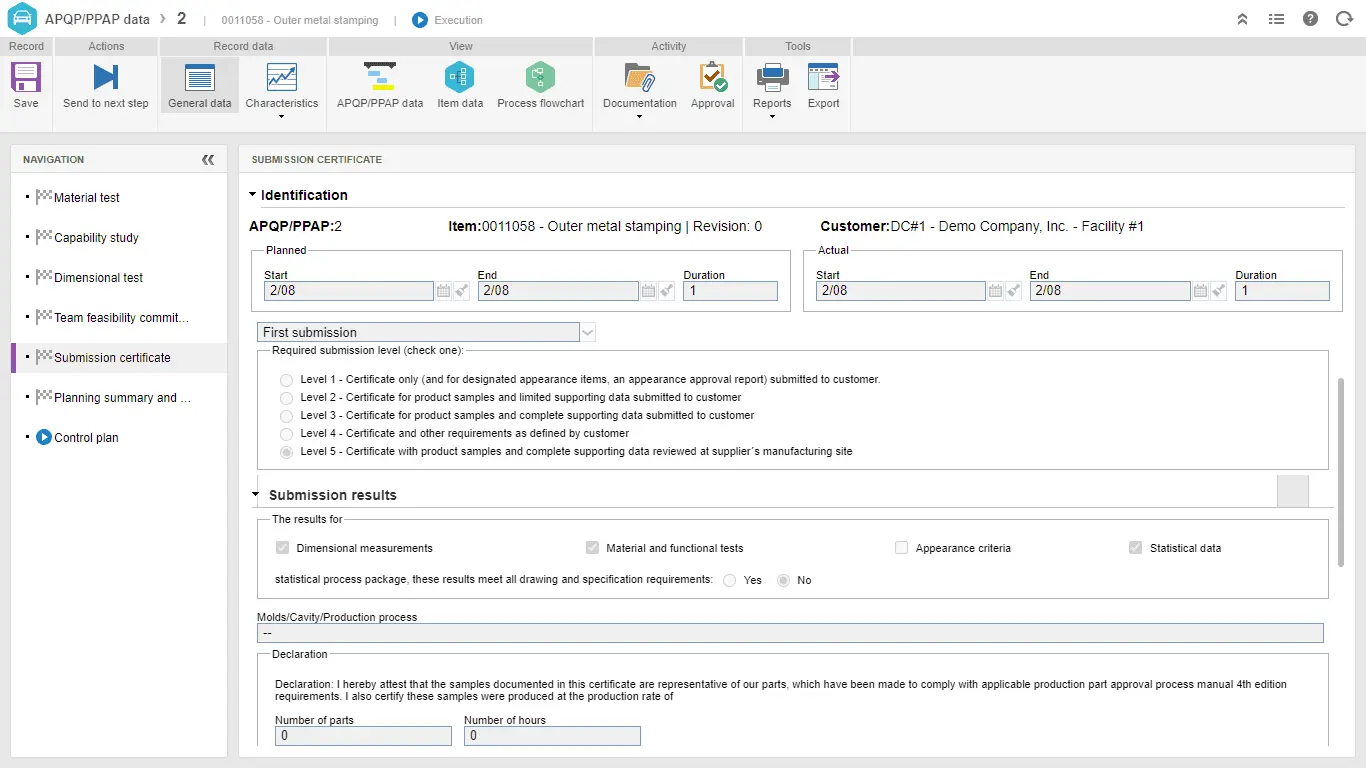Click the General data button
The height and width of the screenshot is (768, 1366).
pos(200,85)
